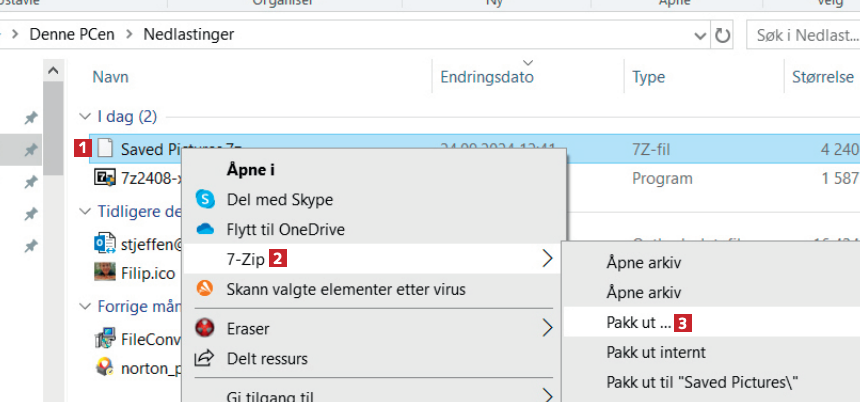Click the Eraser app icon

pyautogui.click(x=205, y=328)
